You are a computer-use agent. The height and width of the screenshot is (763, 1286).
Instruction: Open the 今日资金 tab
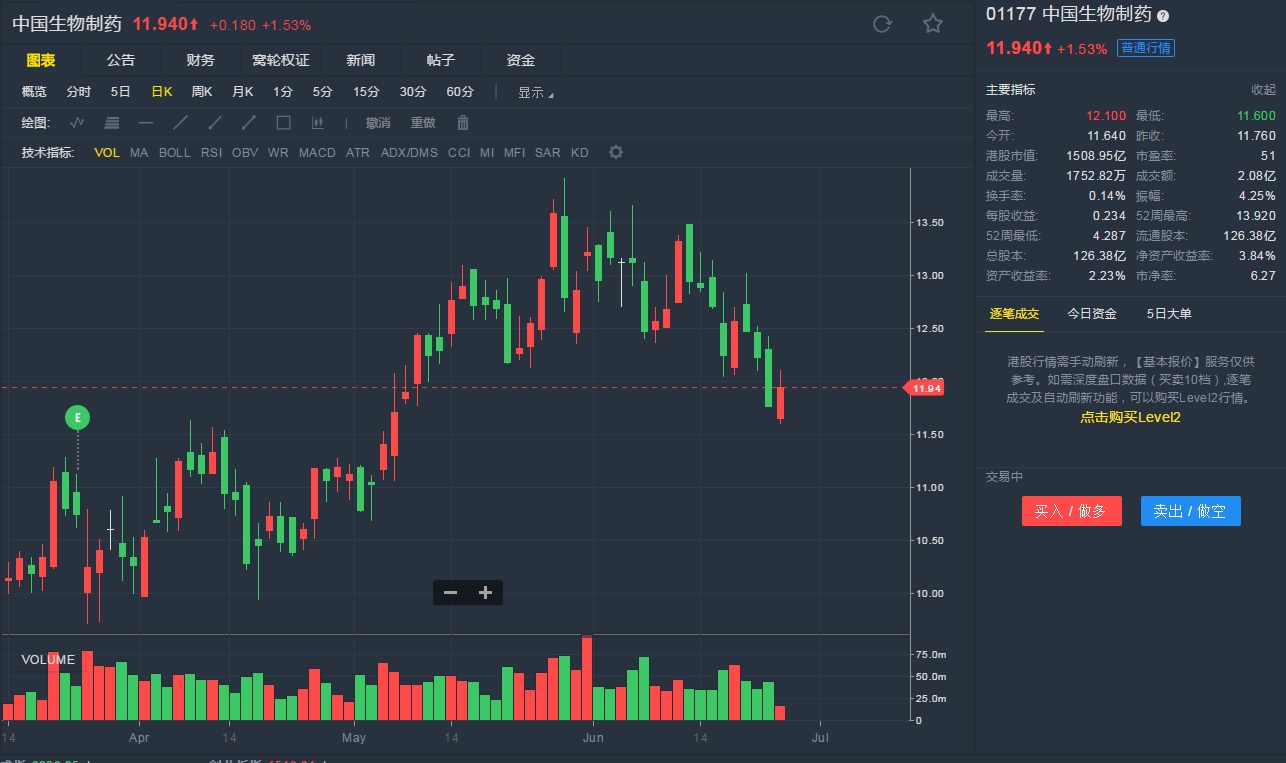click(x=1092, y=314)
